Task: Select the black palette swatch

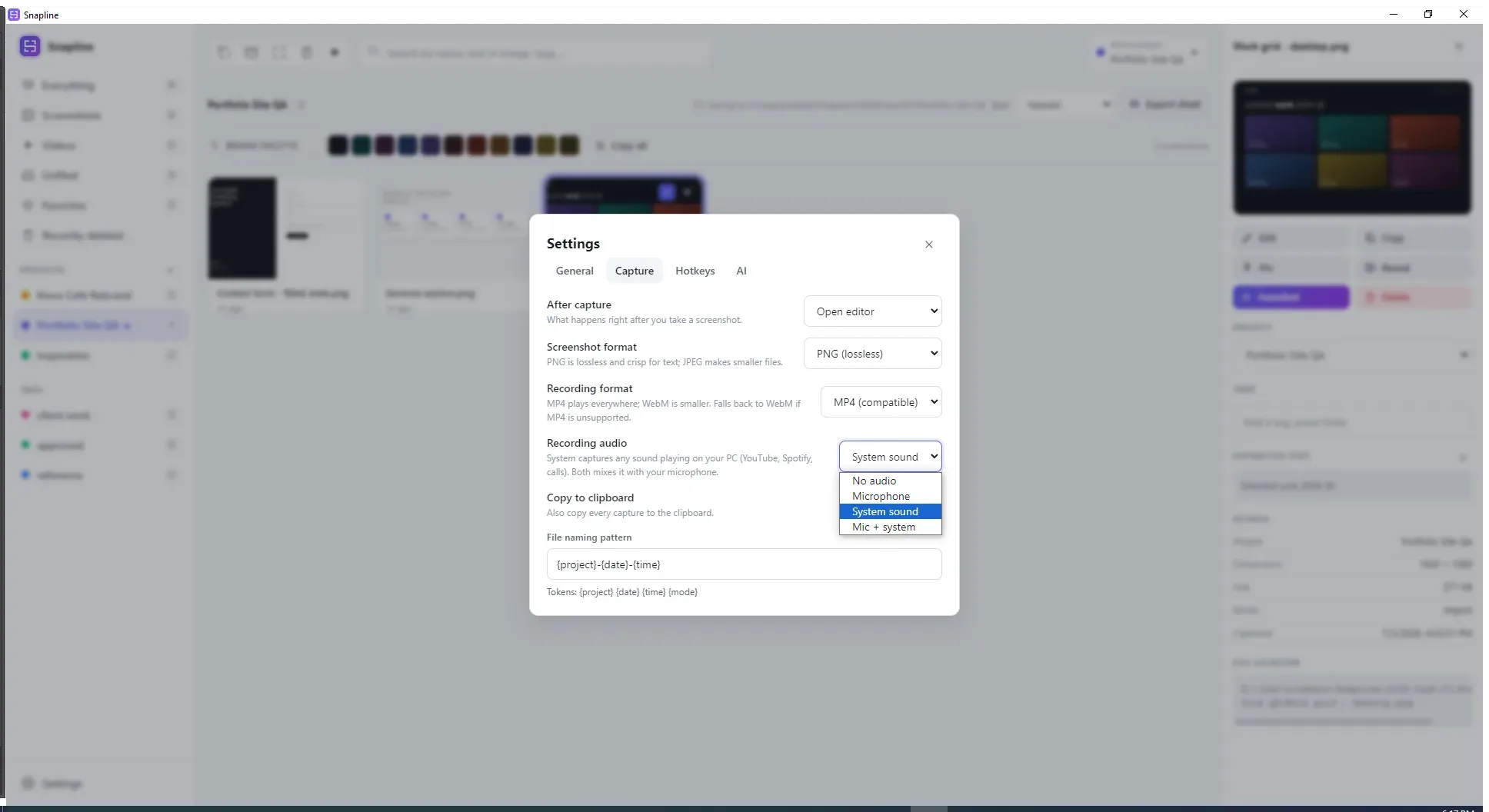Action: click(x=338, y=145)
